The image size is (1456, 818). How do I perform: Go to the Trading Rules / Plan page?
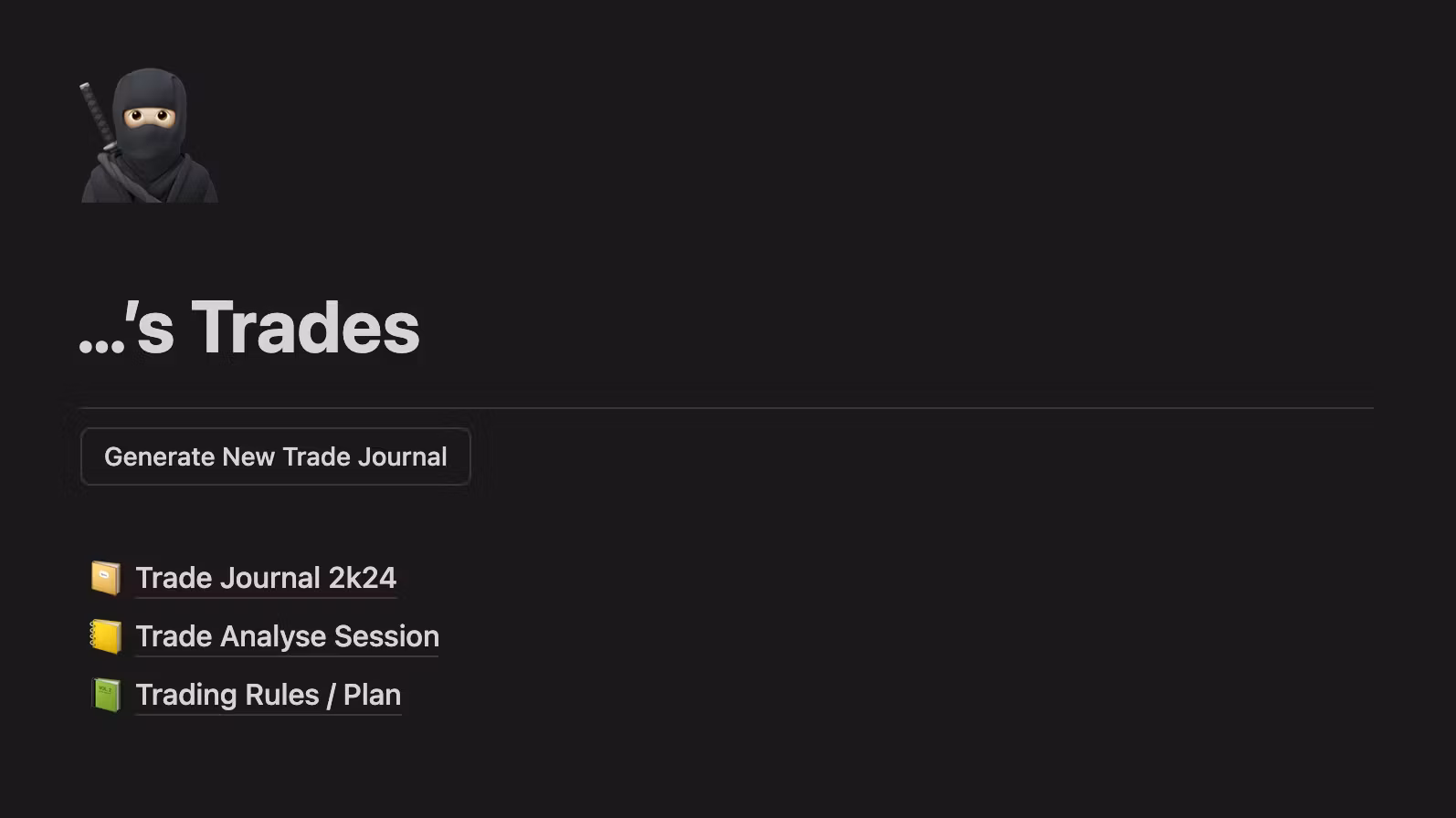(268, 695)
